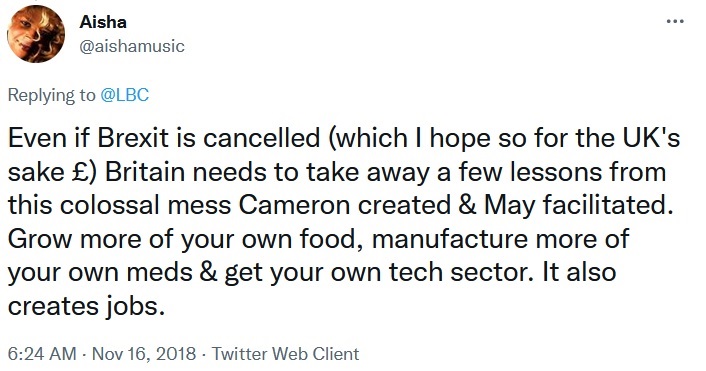Click the word 'colossal' in the tweet
Image resolution: width=706 pixels, height=371 pixels.
(x=110, y=205)
